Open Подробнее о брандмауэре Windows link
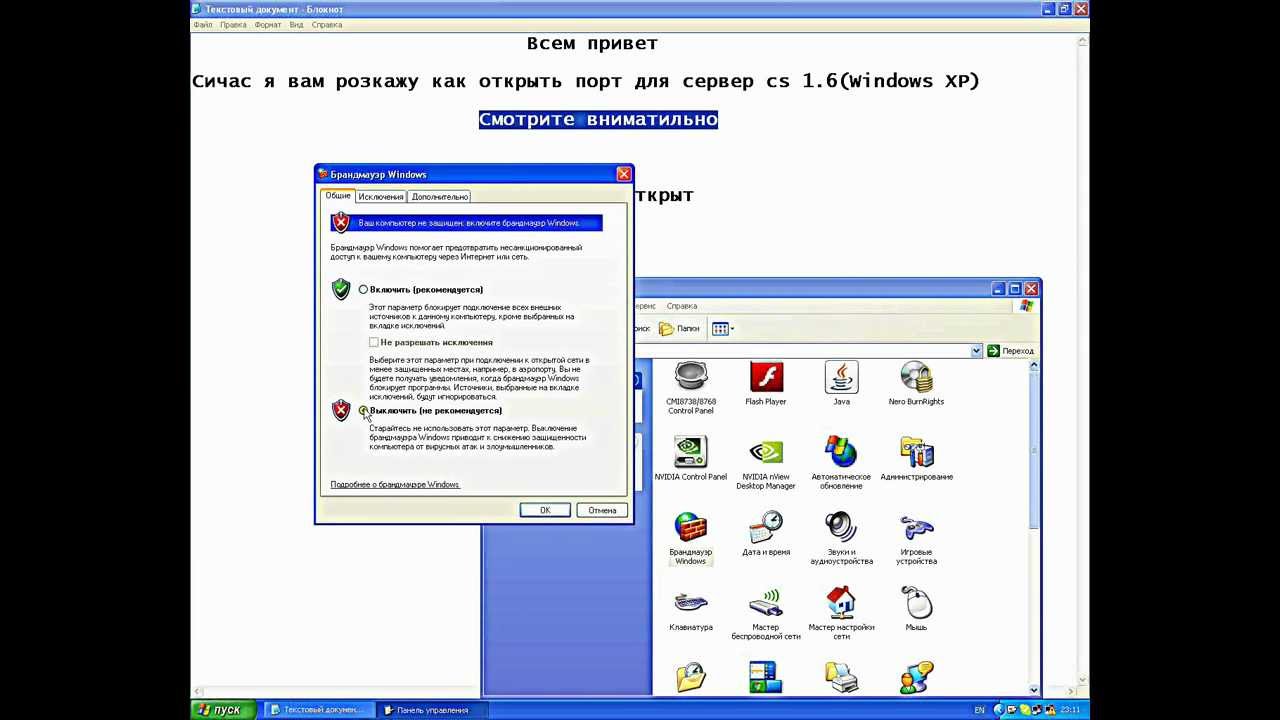 (x=395, y=484)
